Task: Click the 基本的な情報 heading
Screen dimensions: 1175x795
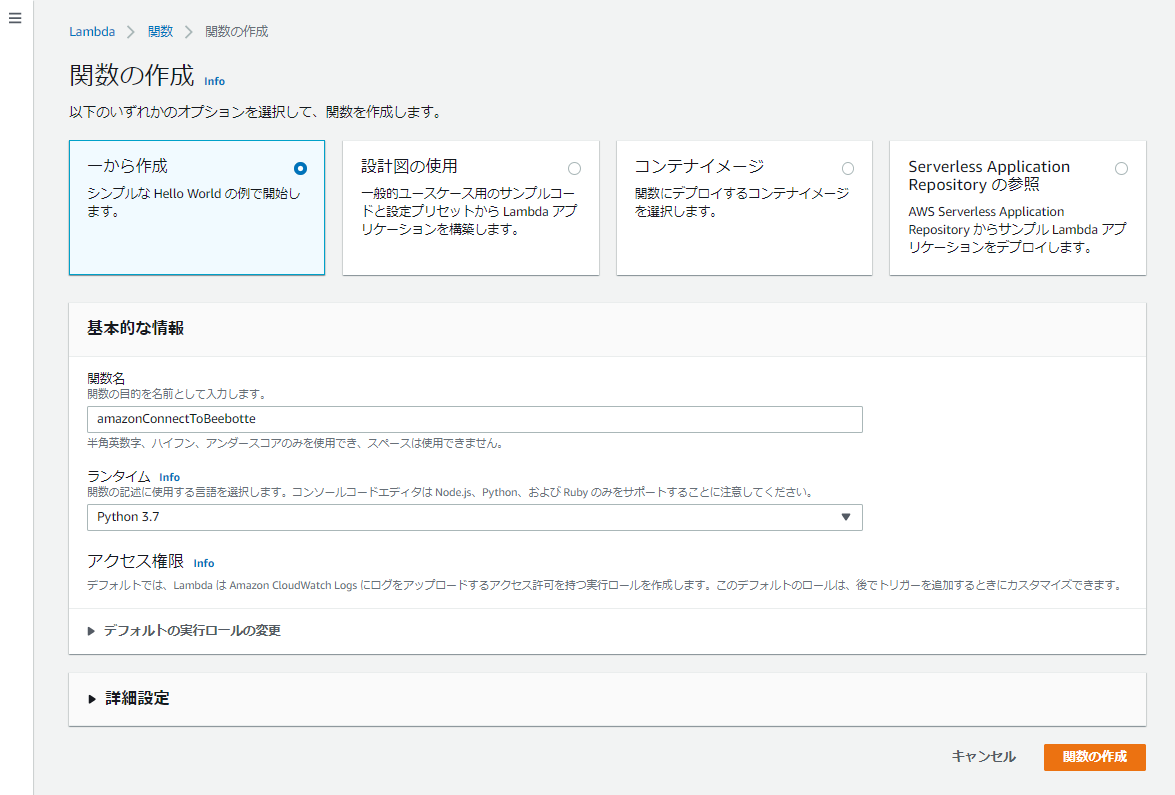Action: click(136, 328)
